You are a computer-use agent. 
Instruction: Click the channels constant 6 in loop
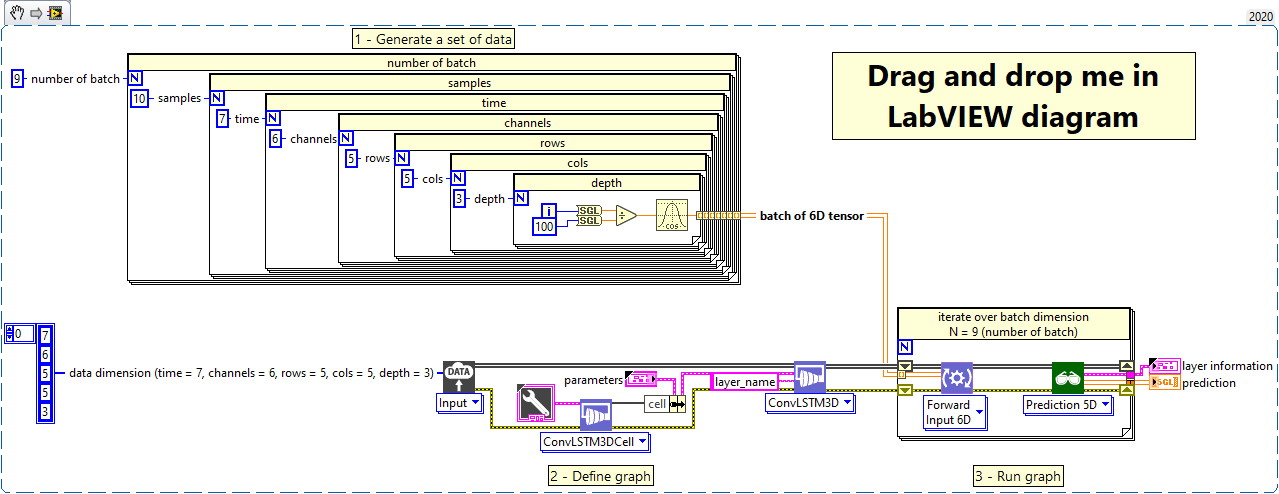(277, 139)
